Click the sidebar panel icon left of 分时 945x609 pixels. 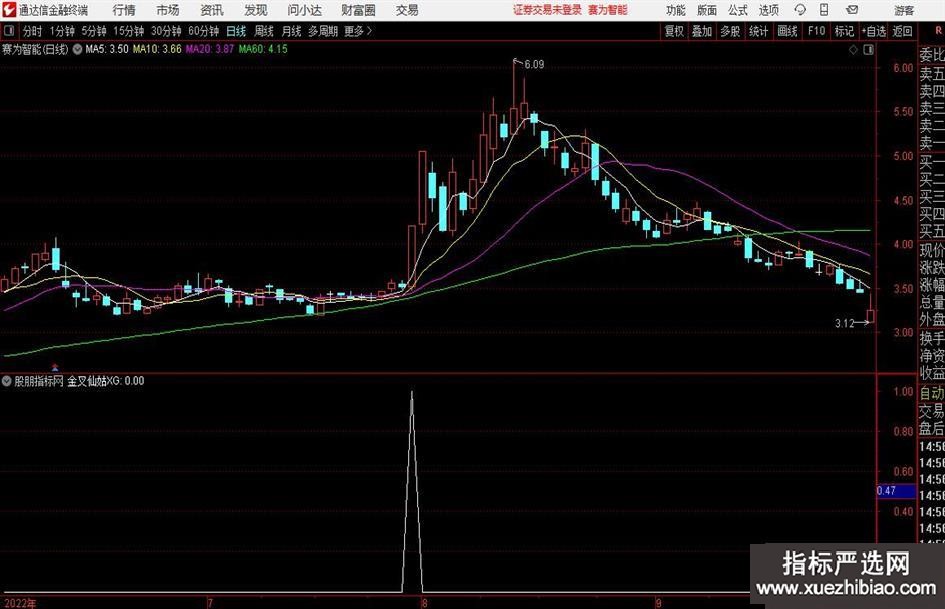click(x=9, y=31)
